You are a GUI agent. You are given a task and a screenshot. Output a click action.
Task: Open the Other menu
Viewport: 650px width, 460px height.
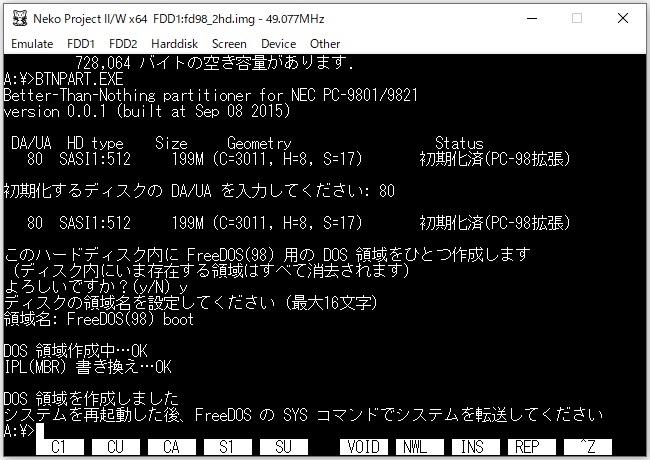tap(325, 44)
